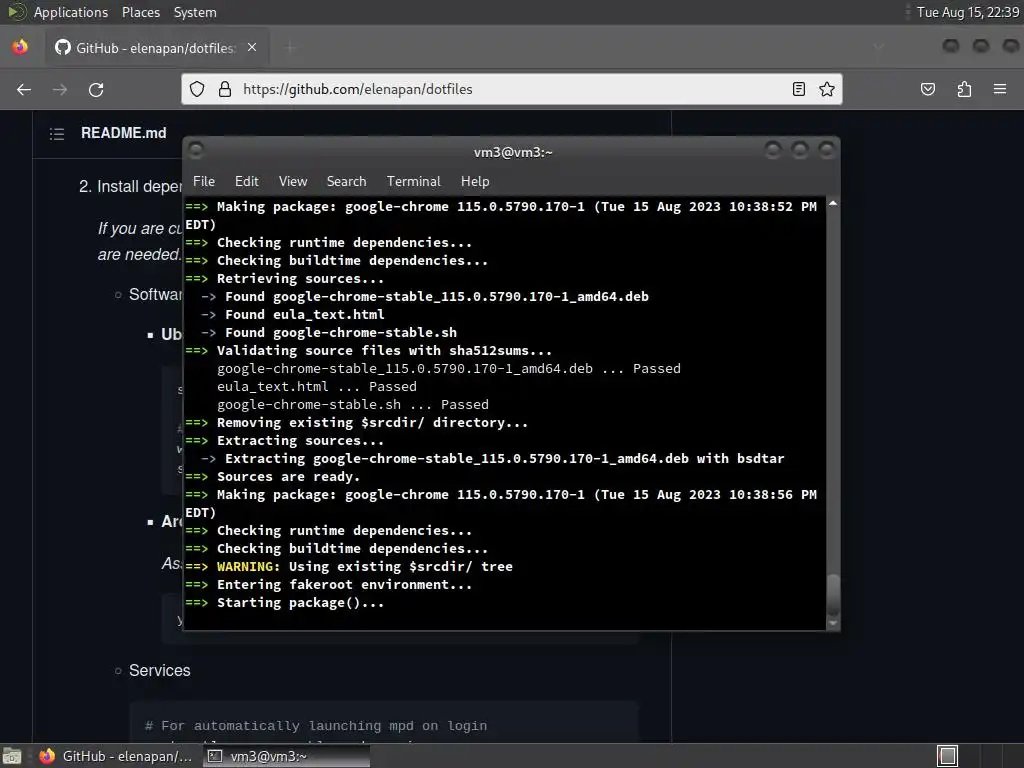The image size is (1024, 768).
Task: Open the Terminal menu
Action: (413, 182)
